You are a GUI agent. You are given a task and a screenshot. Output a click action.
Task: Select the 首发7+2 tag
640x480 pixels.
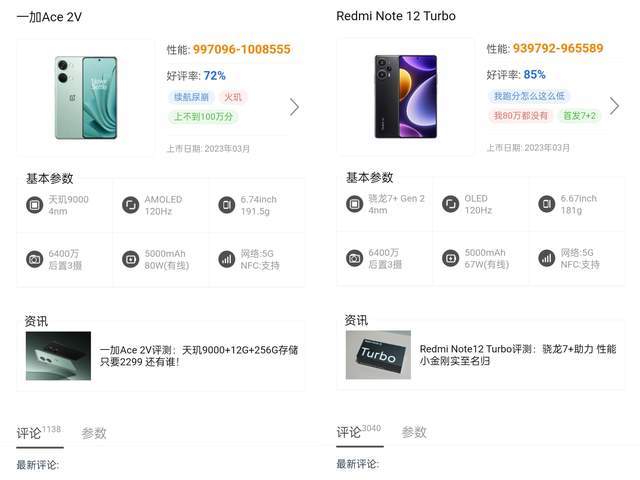point(580,116)
